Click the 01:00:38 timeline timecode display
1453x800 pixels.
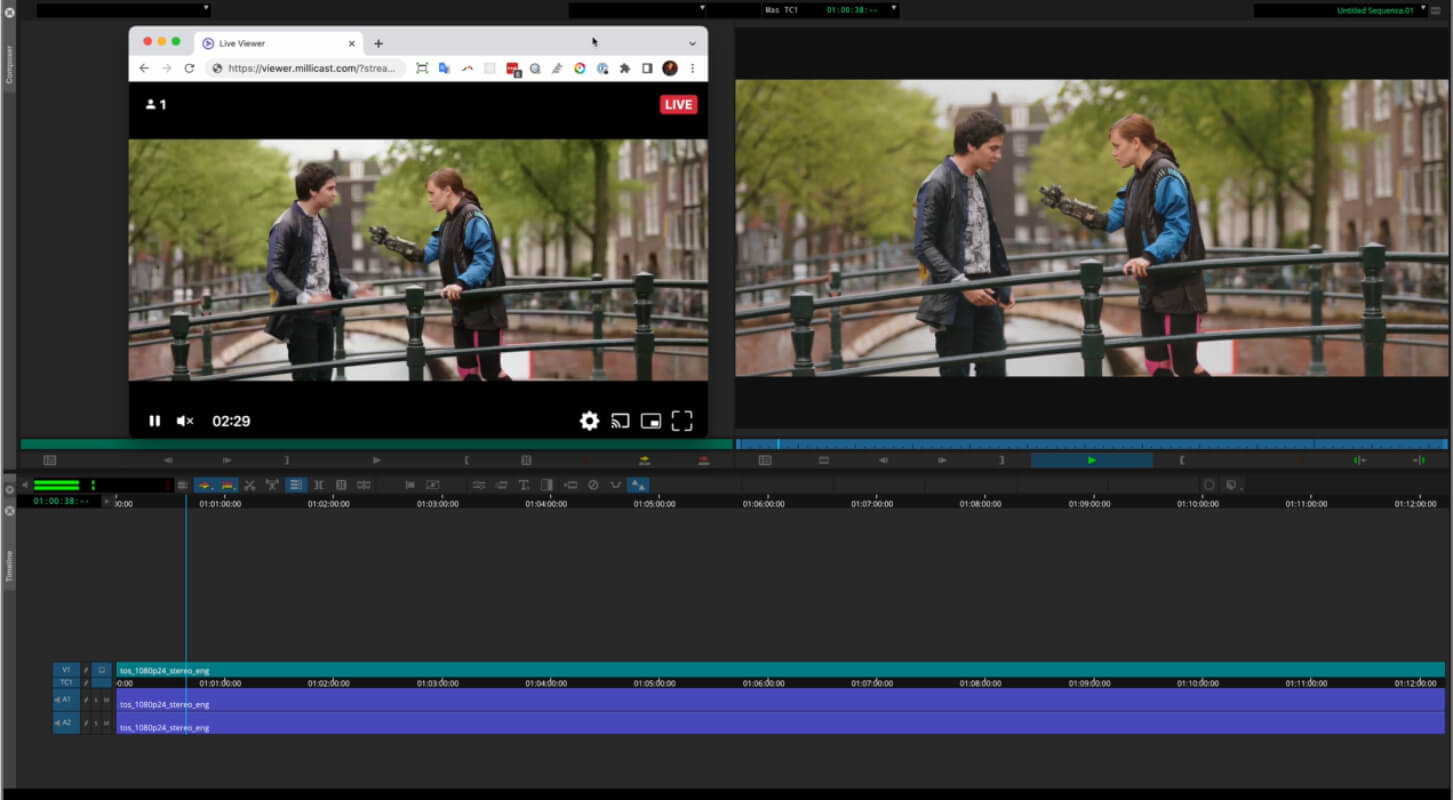pyautogui.click(x=62, y=501)
